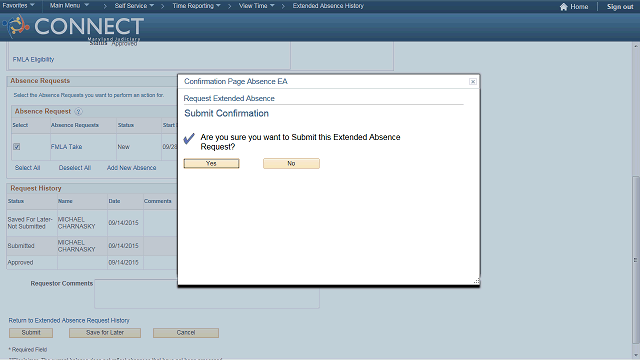This screenshot has height=360, width=640.
Task: Click the Select All link
Action: point(27,168)
